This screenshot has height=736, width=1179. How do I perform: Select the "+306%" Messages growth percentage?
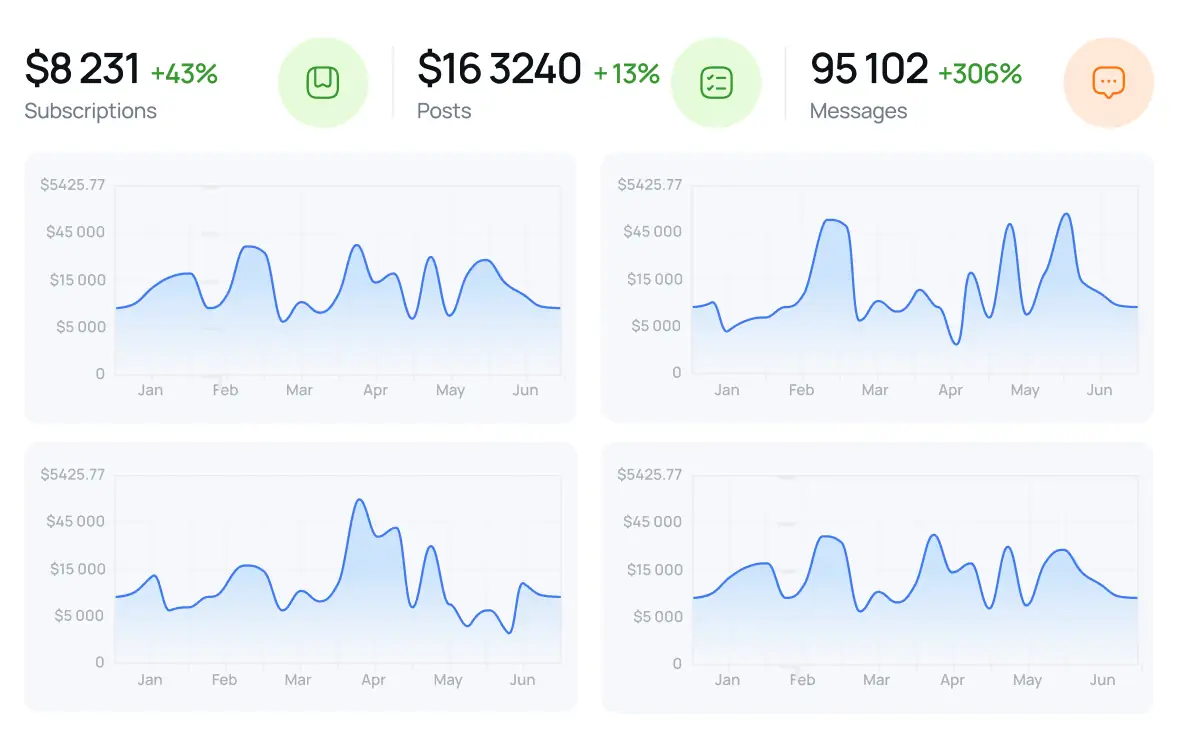(x=980, y=71)
